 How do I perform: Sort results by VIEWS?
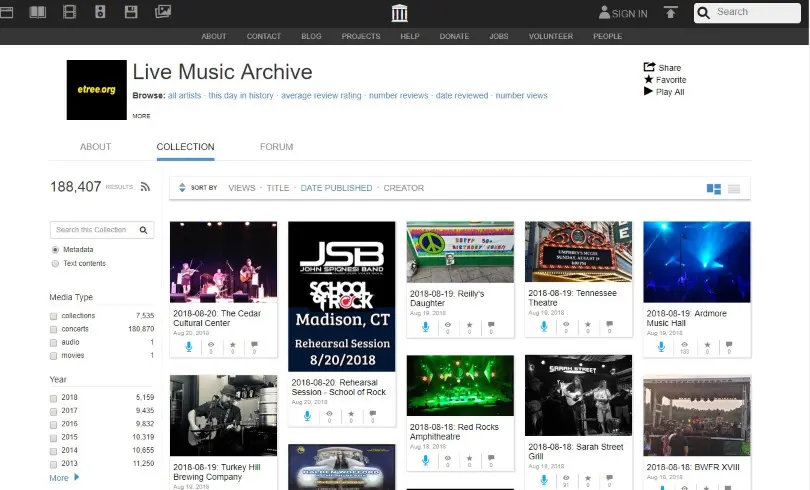(x=242, y=188)
